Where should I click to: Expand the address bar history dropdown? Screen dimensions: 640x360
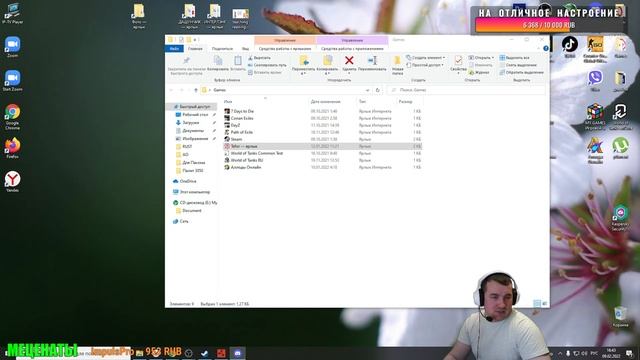tap(368, 90)
